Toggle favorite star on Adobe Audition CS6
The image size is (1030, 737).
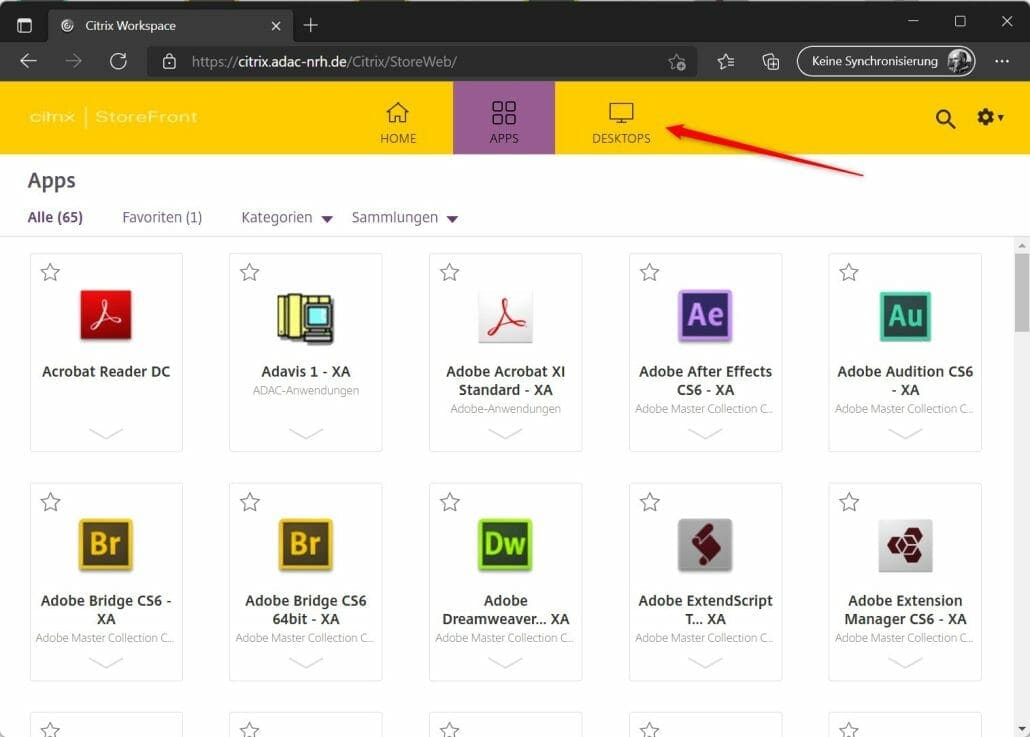coord(849,272)
